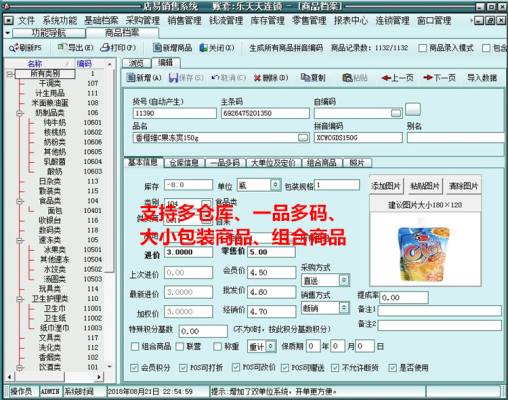
Task: Uncheck the POS可改价 checkbox
Action: (x=236, y=367)
